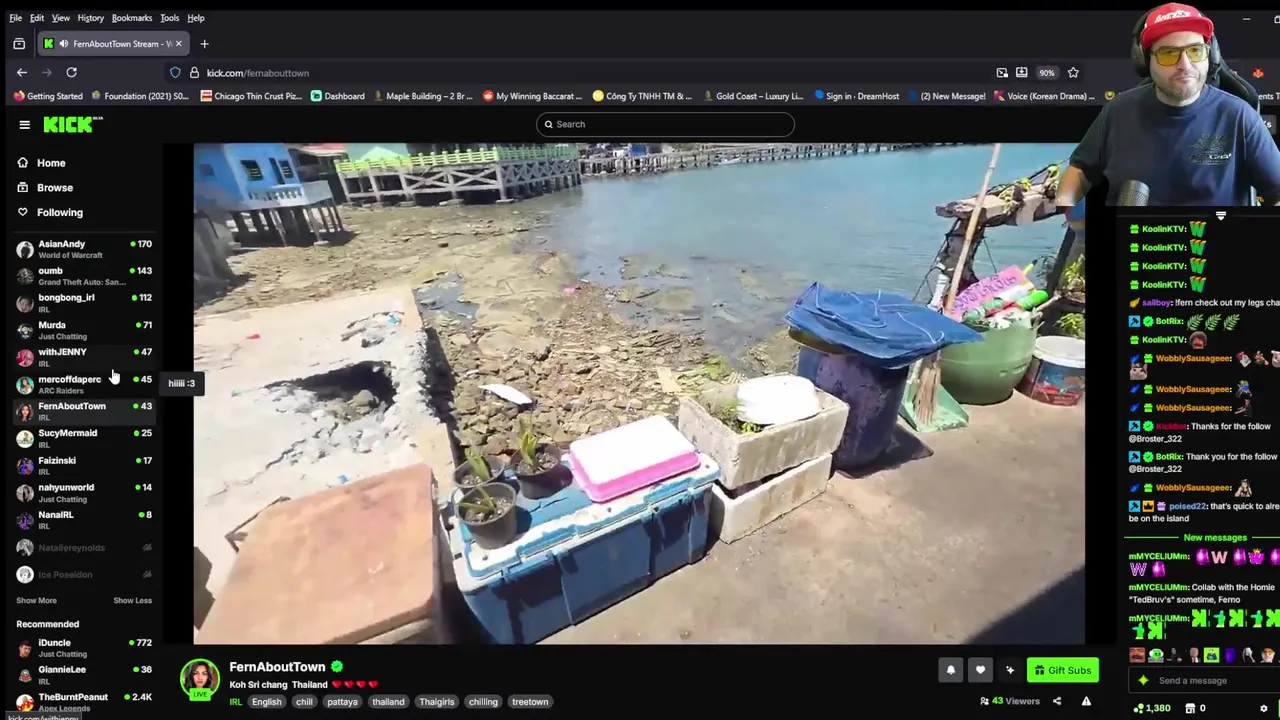The height and width of the screenshot is (720, 1280).
Task: Open the Tools menu
Action: [x=169, y=18]
